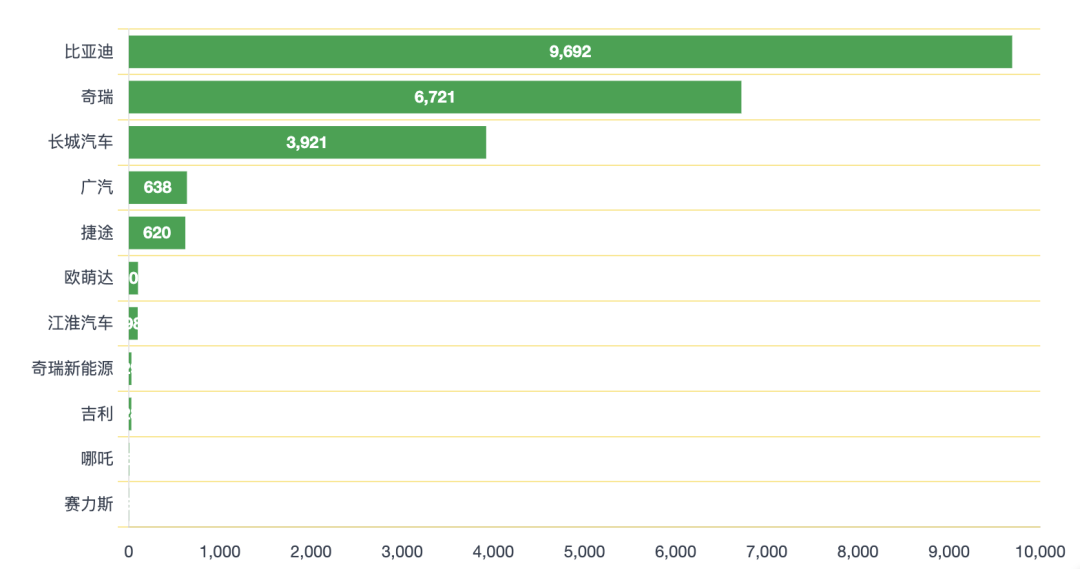This screenshot has height=569, width=1080.
Task: Select the small 江淮汽车 green bar
Action: [133, 323]
